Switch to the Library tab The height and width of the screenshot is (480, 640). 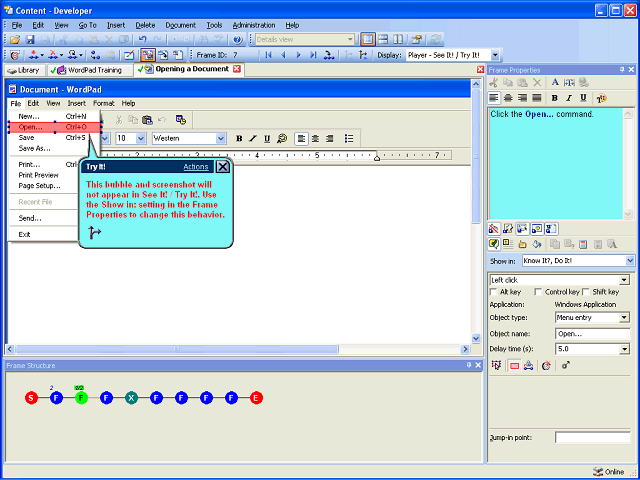pos(24,70)
